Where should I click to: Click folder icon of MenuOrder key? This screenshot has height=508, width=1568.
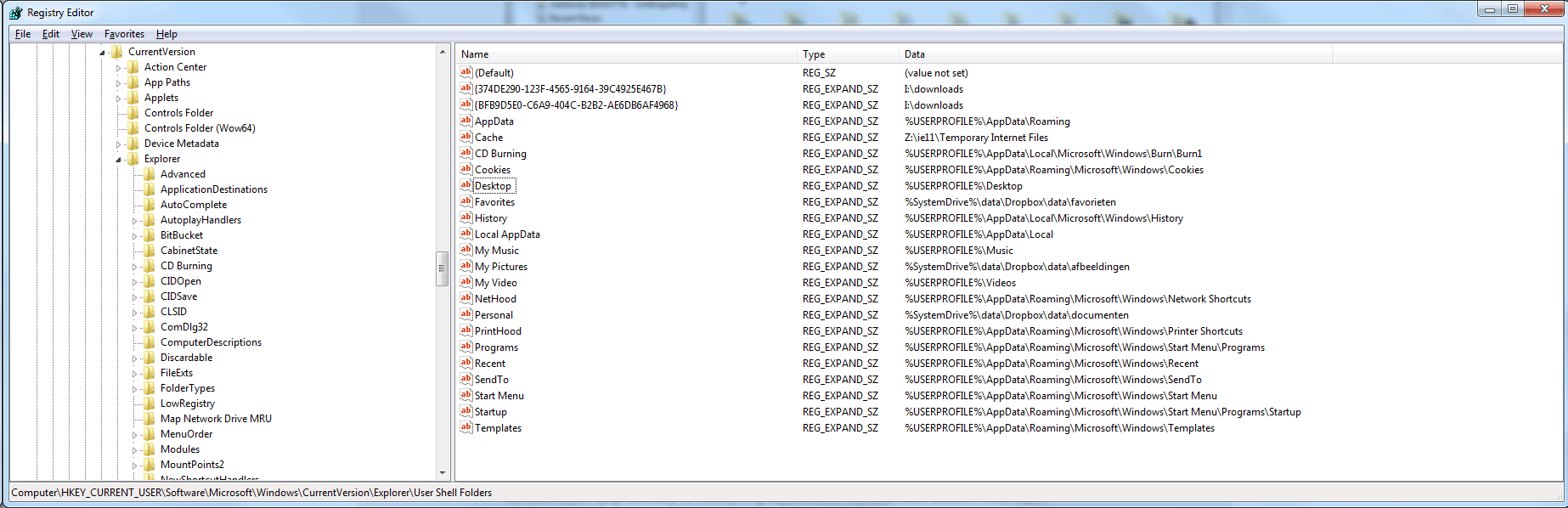click(x=149, y=434)
